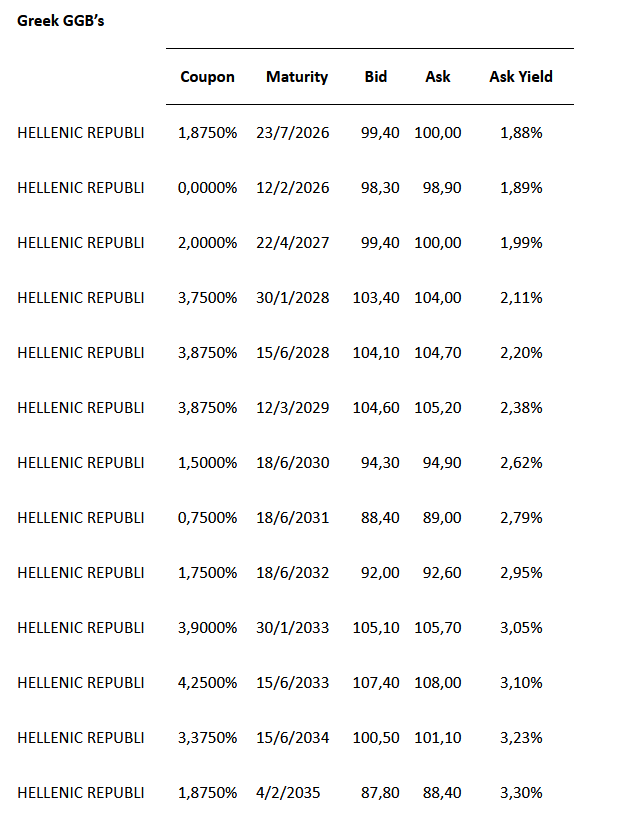Click the maturity date 23/7/2026

click(292, 132)
